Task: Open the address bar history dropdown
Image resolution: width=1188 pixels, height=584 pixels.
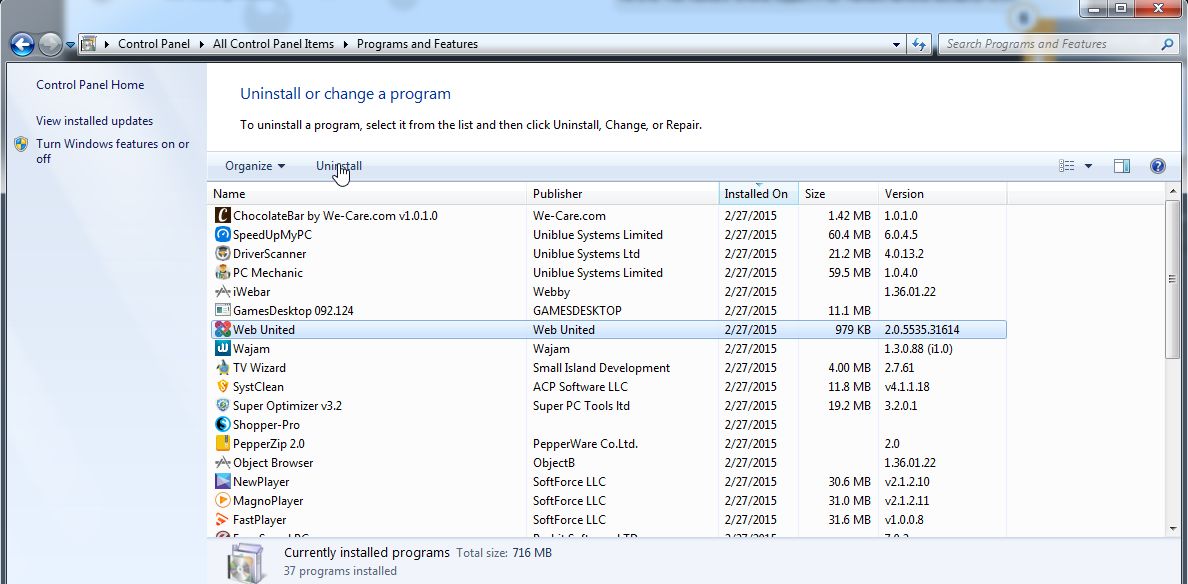Action: [x=897, y=44]
